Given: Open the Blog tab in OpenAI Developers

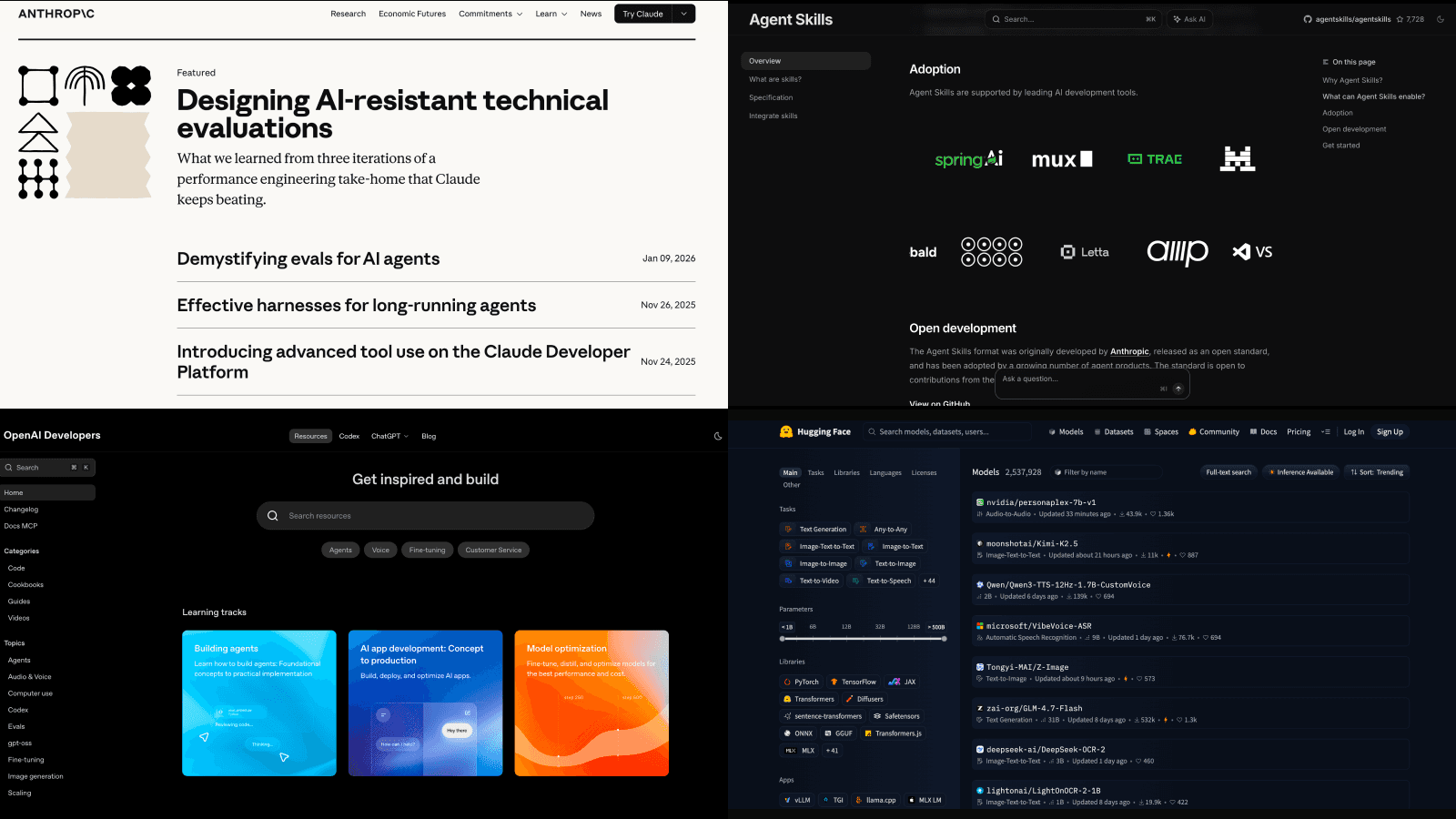Looking at the screenshot, I should [x=429, y=436].
